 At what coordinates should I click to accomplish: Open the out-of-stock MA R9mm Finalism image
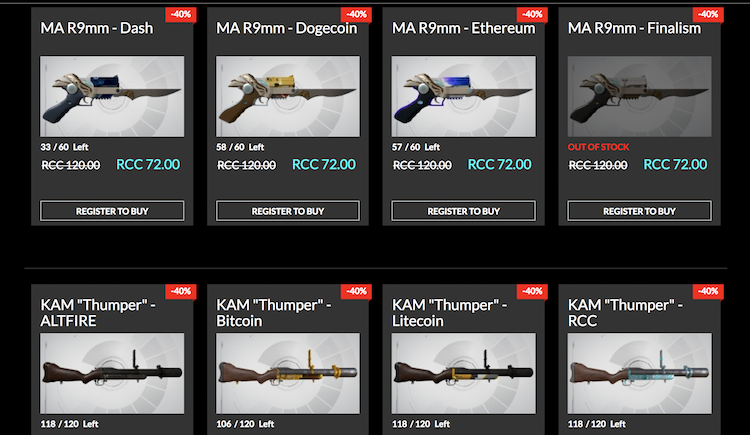point(639,97)
